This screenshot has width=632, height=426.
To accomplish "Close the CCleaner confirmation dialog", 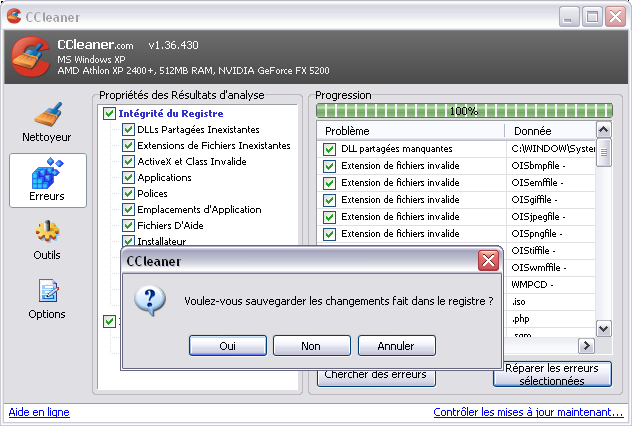I will click(x=489, y=260).
